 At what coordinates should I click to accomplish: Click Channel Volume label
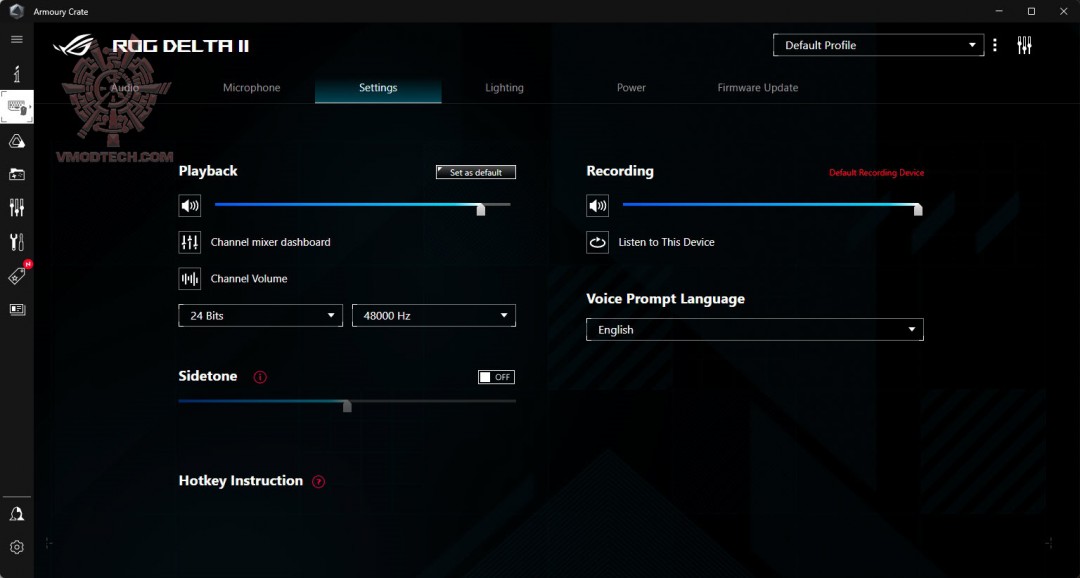[x=249, y=278]
